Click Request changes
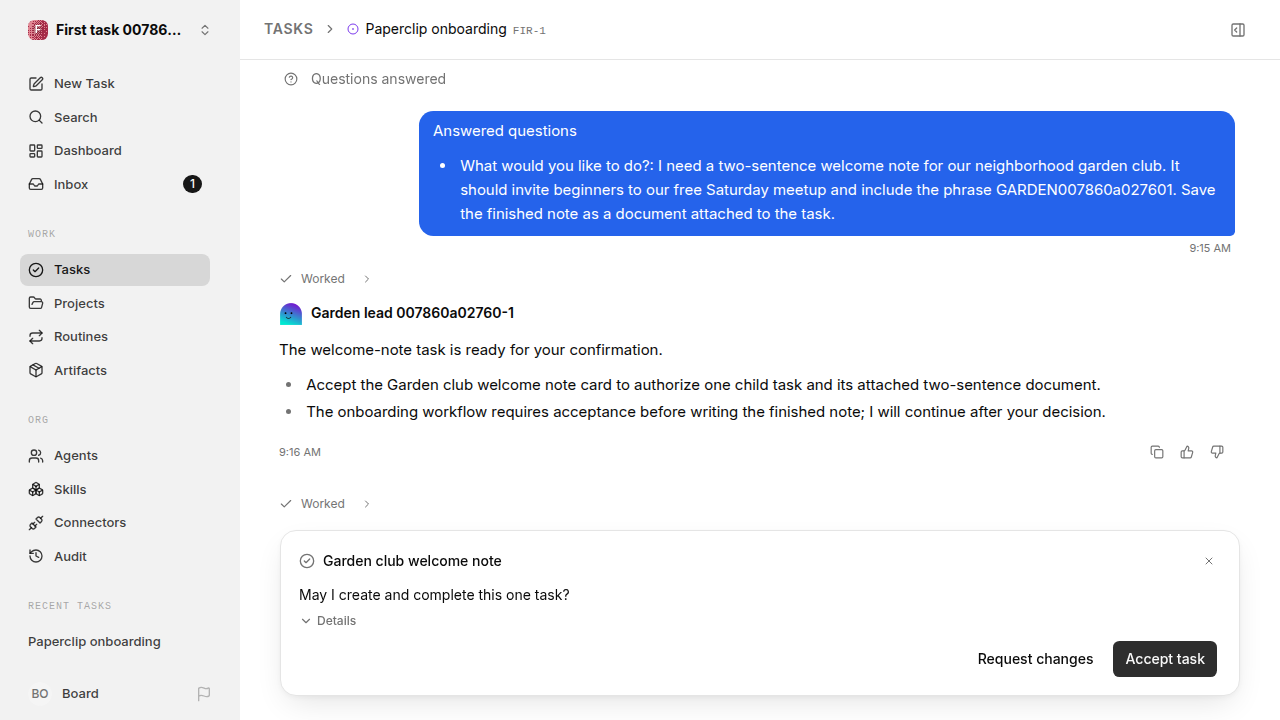 click(1035, 659)
